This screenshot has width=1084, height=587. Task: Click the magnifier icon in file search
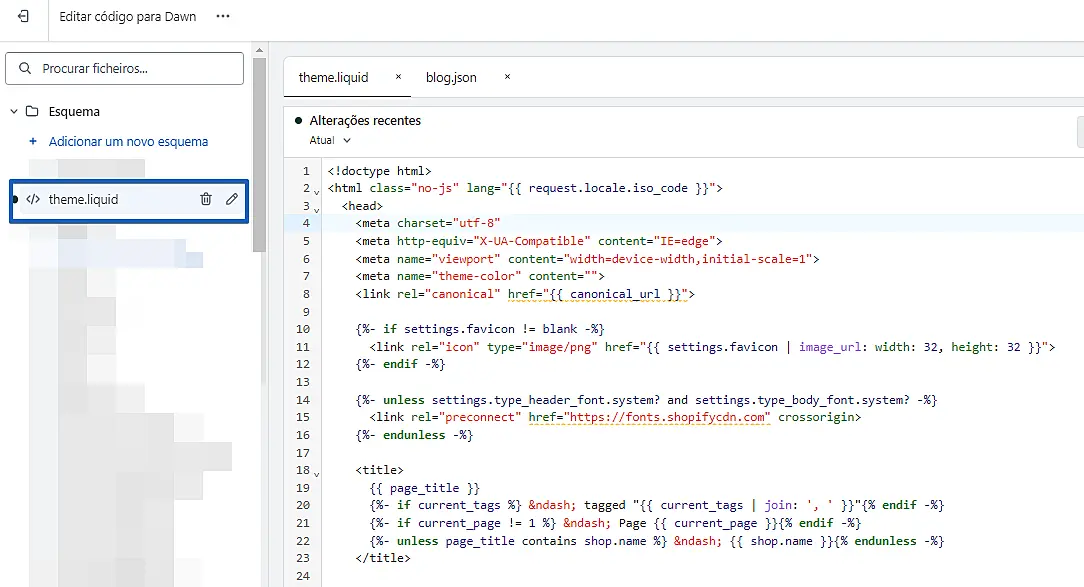pyautogui.click(x=25, y=69)
